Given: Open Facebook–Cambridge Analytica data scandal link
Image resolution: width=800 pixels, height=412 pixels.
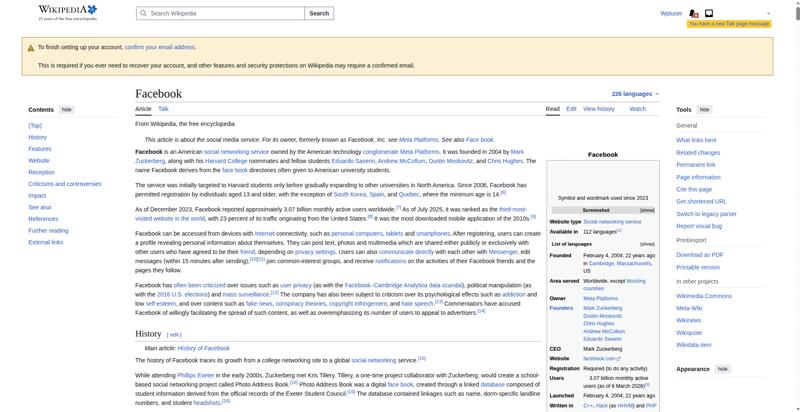Looking at the screenshot, I should [404, 286].
